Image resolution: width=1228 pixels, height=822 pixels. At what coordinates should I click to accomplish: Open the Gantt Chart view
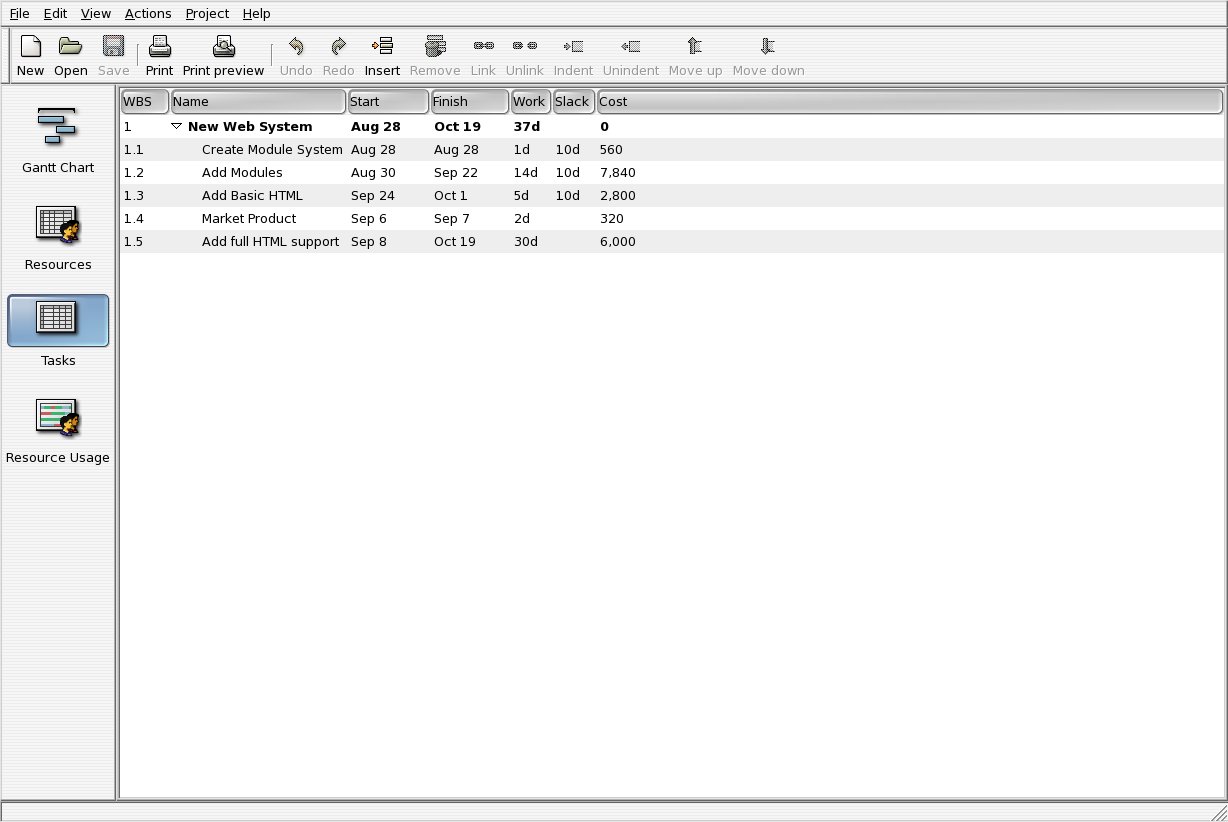click(x=58, y=140)
